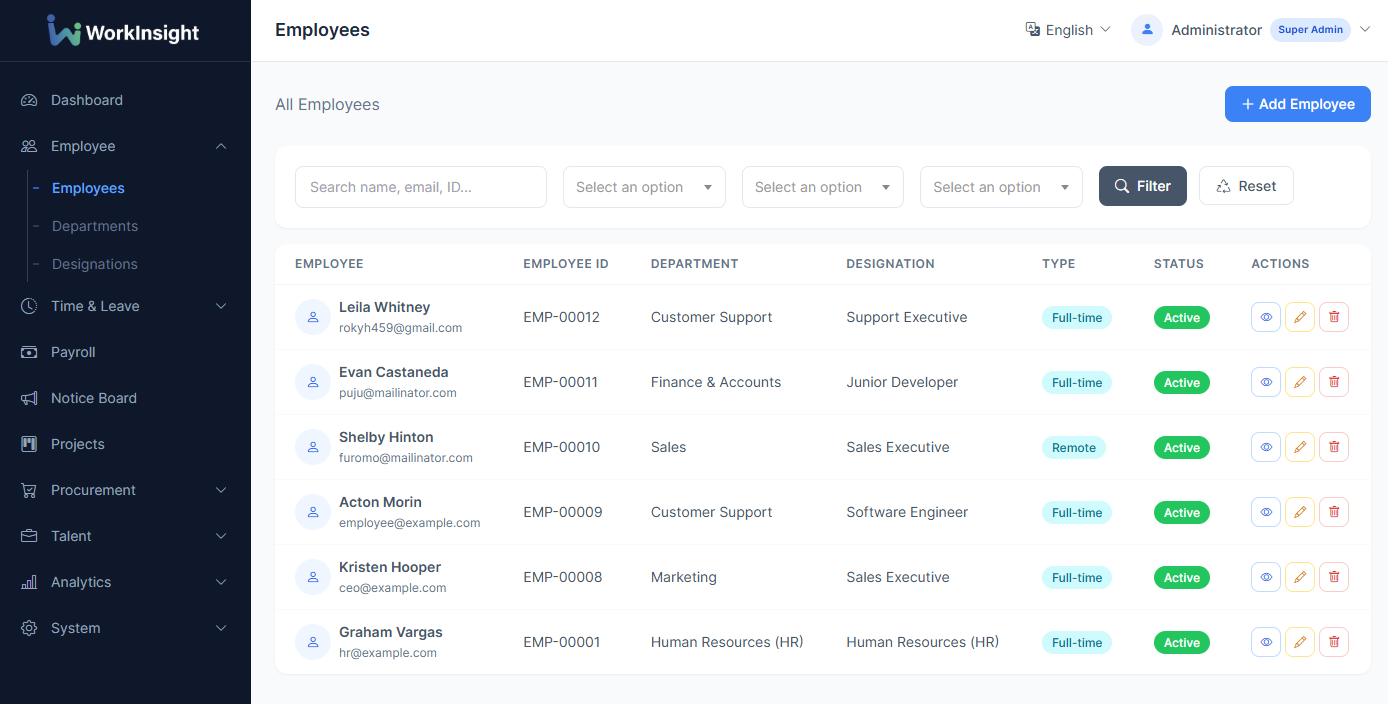Toggle the Active status badge for Kristen Hooper
Viewport: 1388px width, 704px height.
point(1181,577)
